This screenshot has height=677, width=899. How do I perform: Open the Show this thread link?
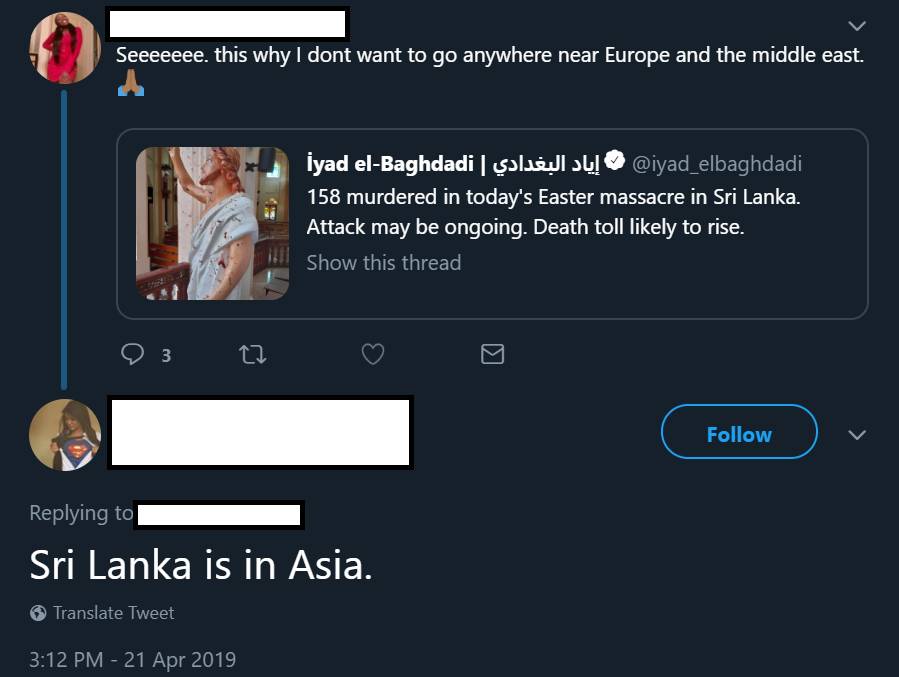(384, 263)
